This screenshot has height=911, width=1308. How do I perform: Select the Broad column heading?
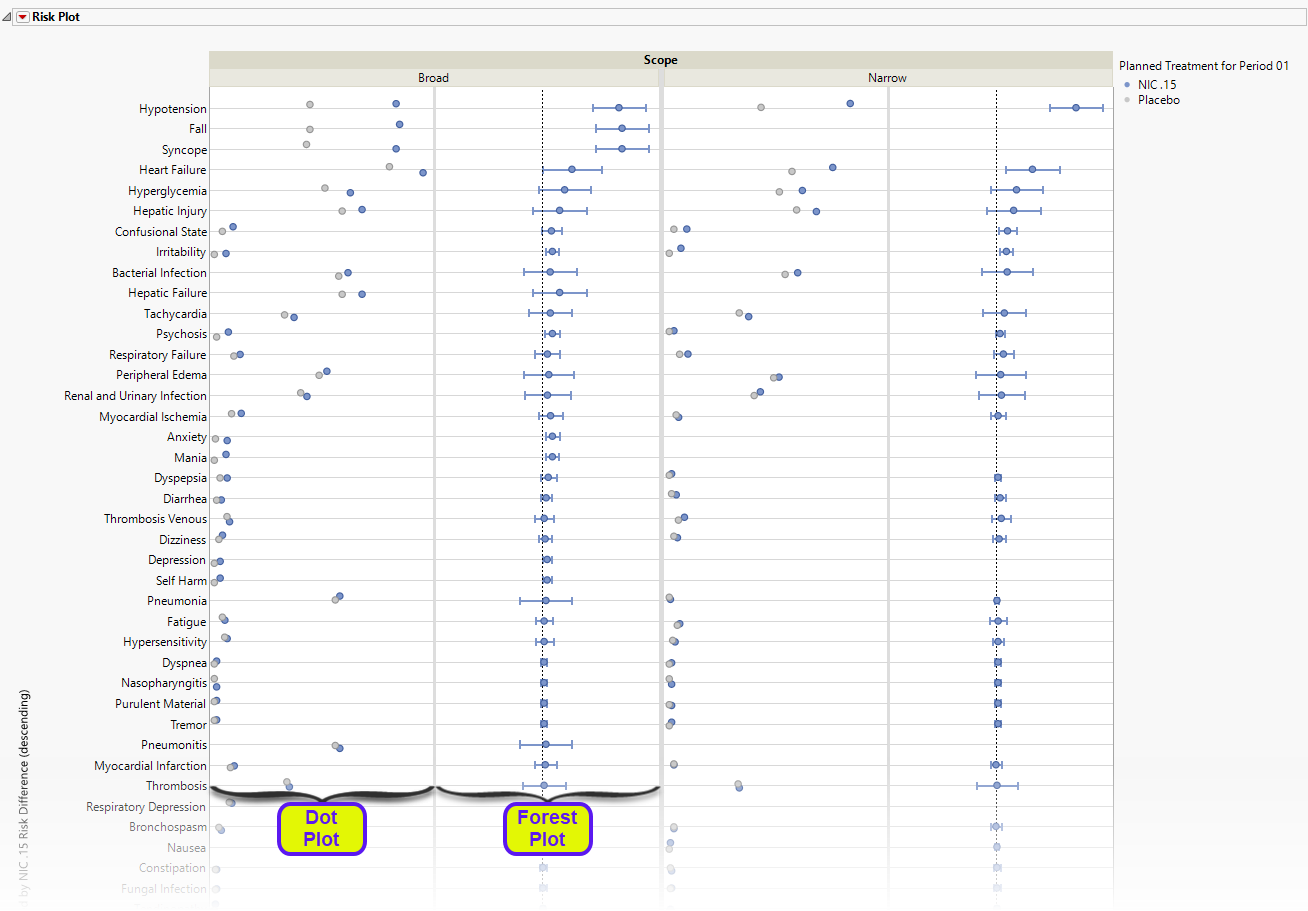click(x=433, y=77)
